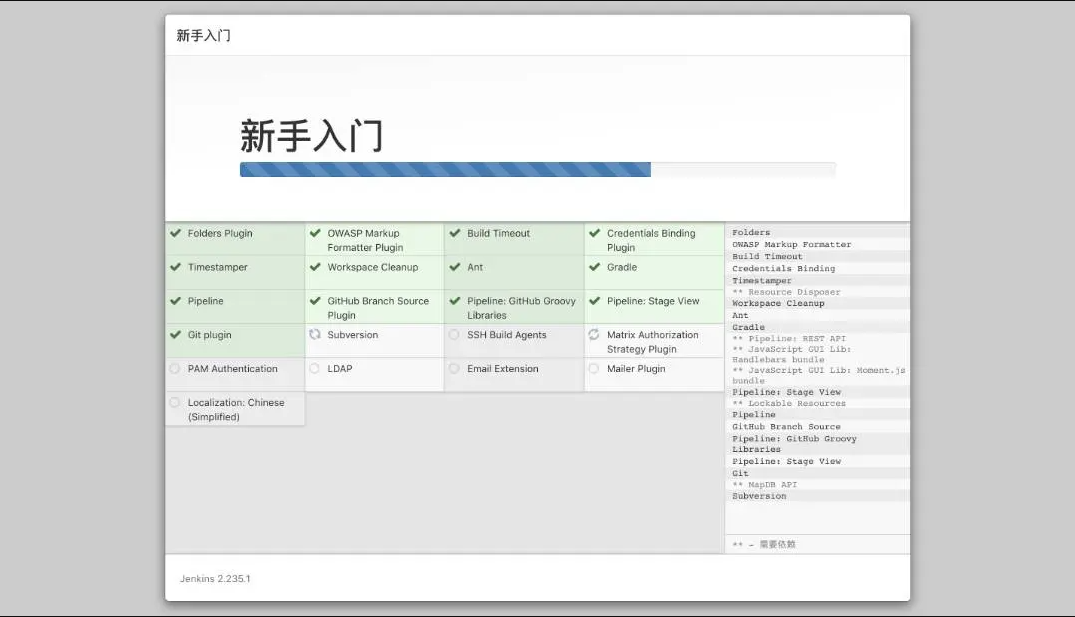
Task: Click the circle beside SSH Build Agents
Action: (454, 335)
